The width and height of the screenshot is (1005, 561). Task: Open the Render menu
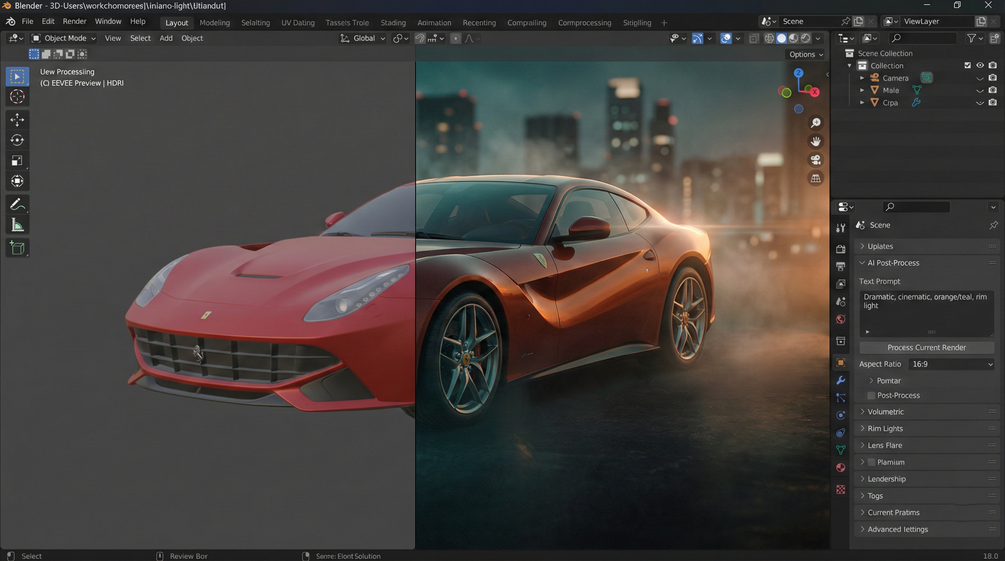click(74, 21)
